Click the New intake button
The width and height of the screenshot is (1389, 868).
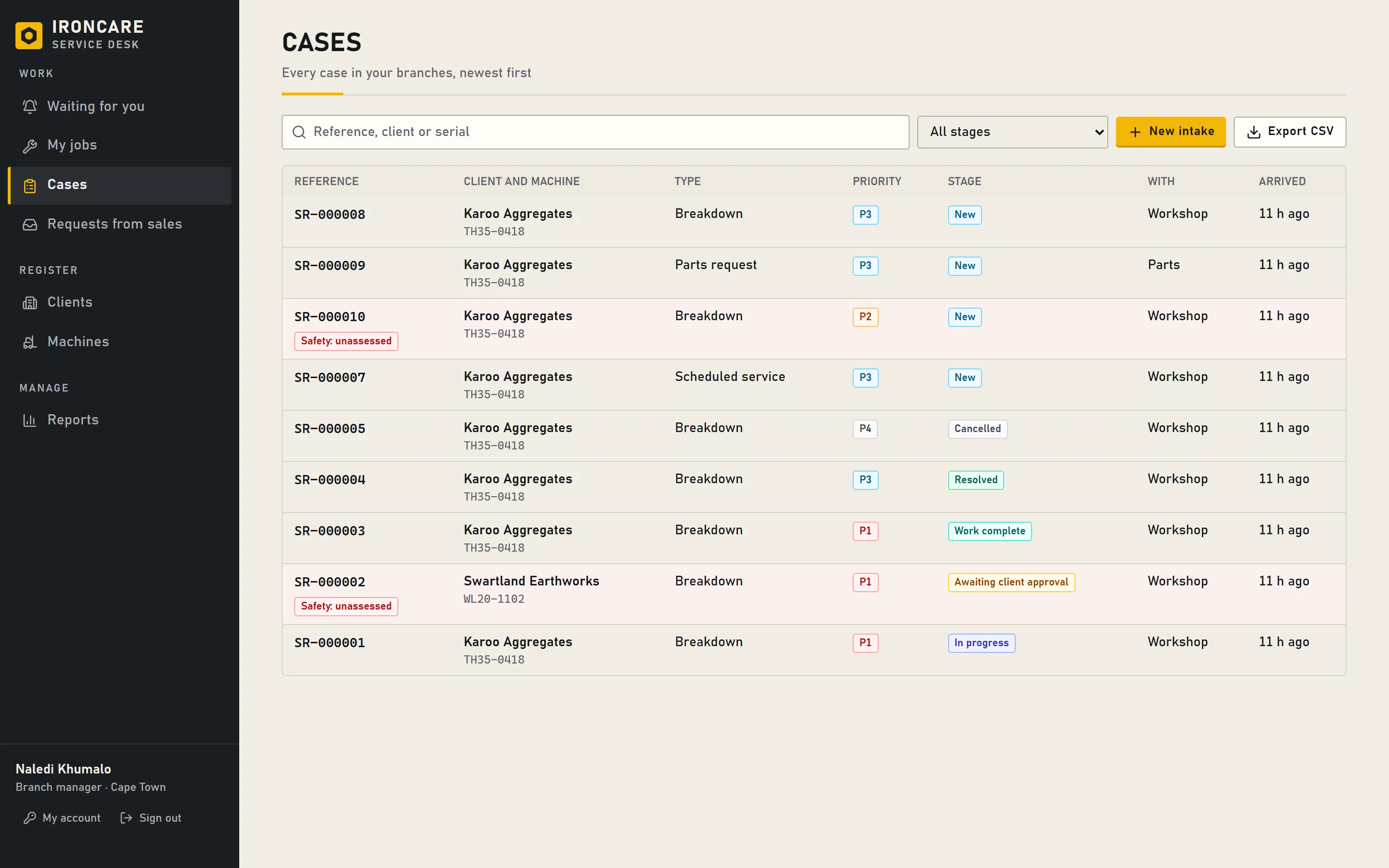tap(1171, 132)
